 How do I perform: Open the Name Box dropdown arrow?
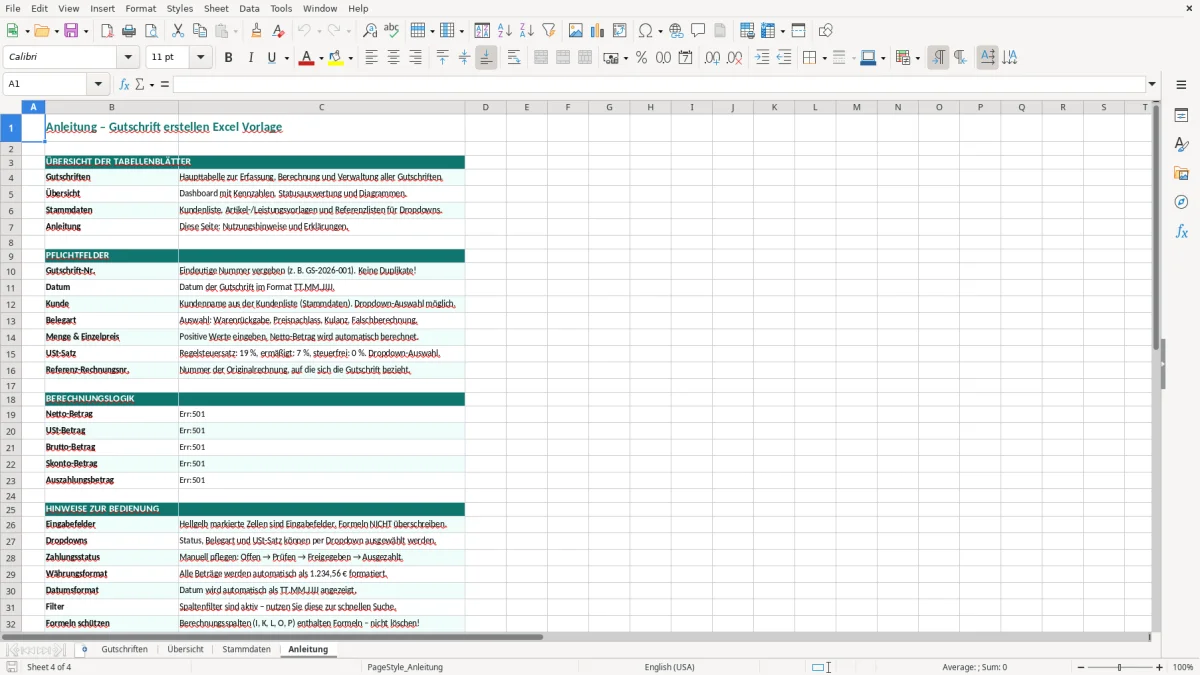pyautogui.click(x=98, y=84)
